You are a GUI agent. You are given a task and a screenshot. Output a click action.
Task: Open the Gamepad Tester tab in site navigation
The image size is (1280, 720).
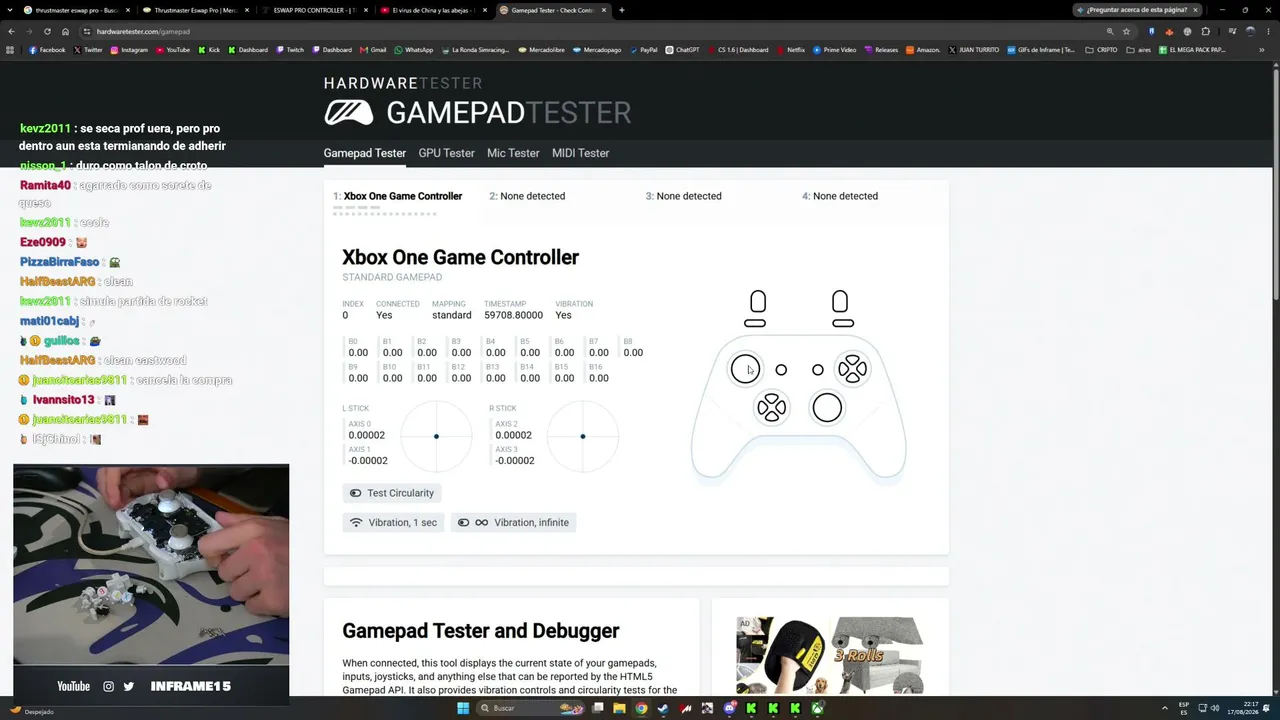[x=364, y=153]
